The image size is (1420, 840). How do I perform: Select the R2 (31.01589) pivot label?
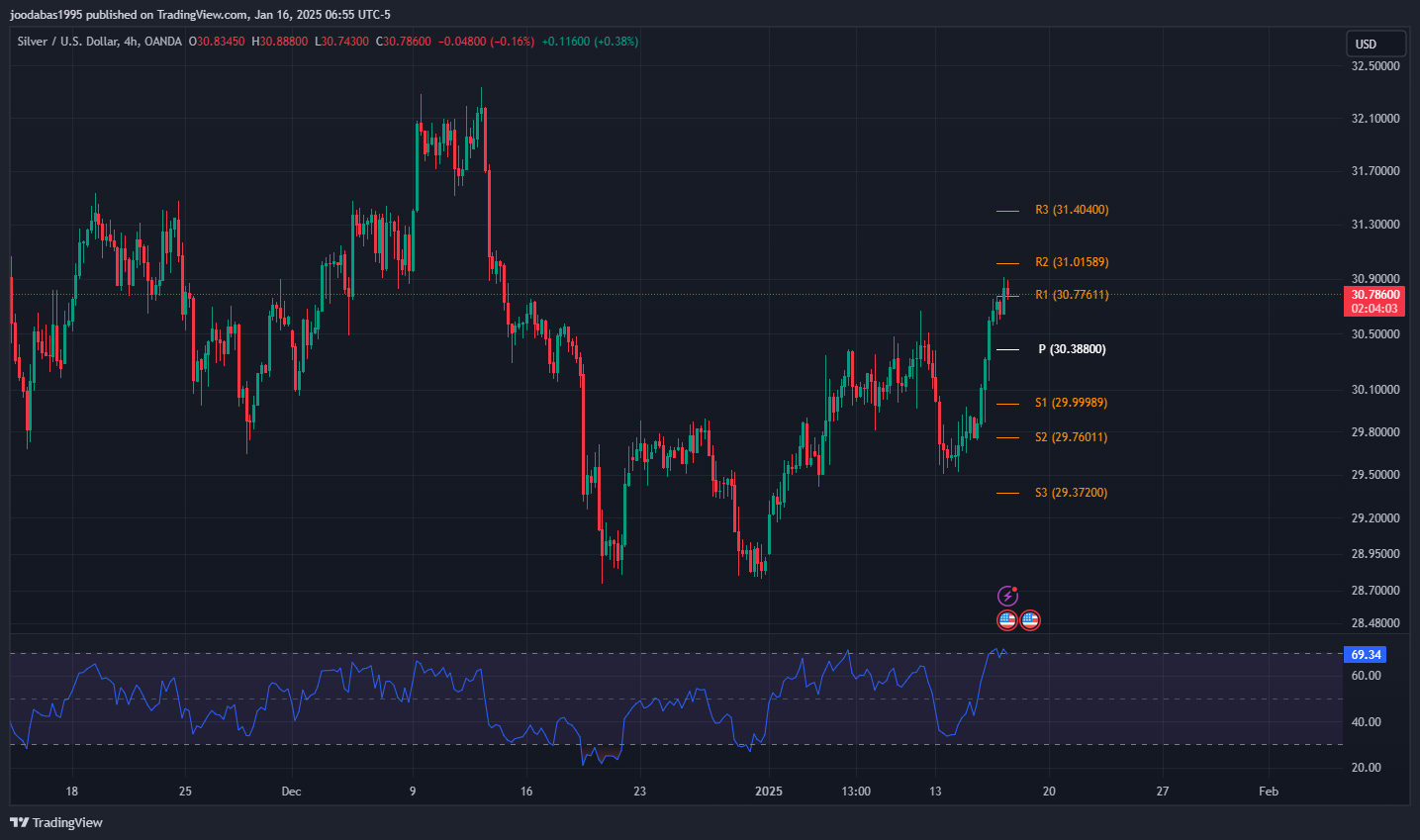pyautogui.click(x=1072, y=262)
